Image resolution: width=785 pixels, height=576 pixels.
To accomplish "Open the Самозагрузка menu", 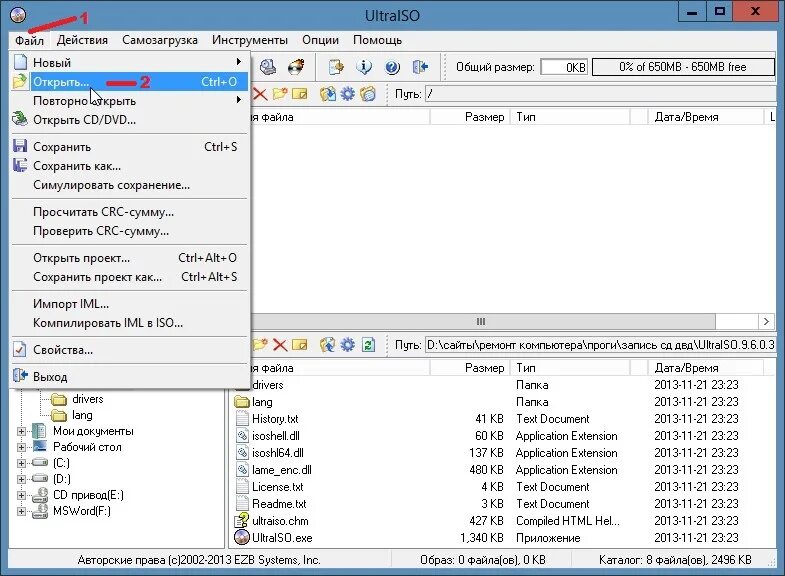I will [x=160, y=40].
